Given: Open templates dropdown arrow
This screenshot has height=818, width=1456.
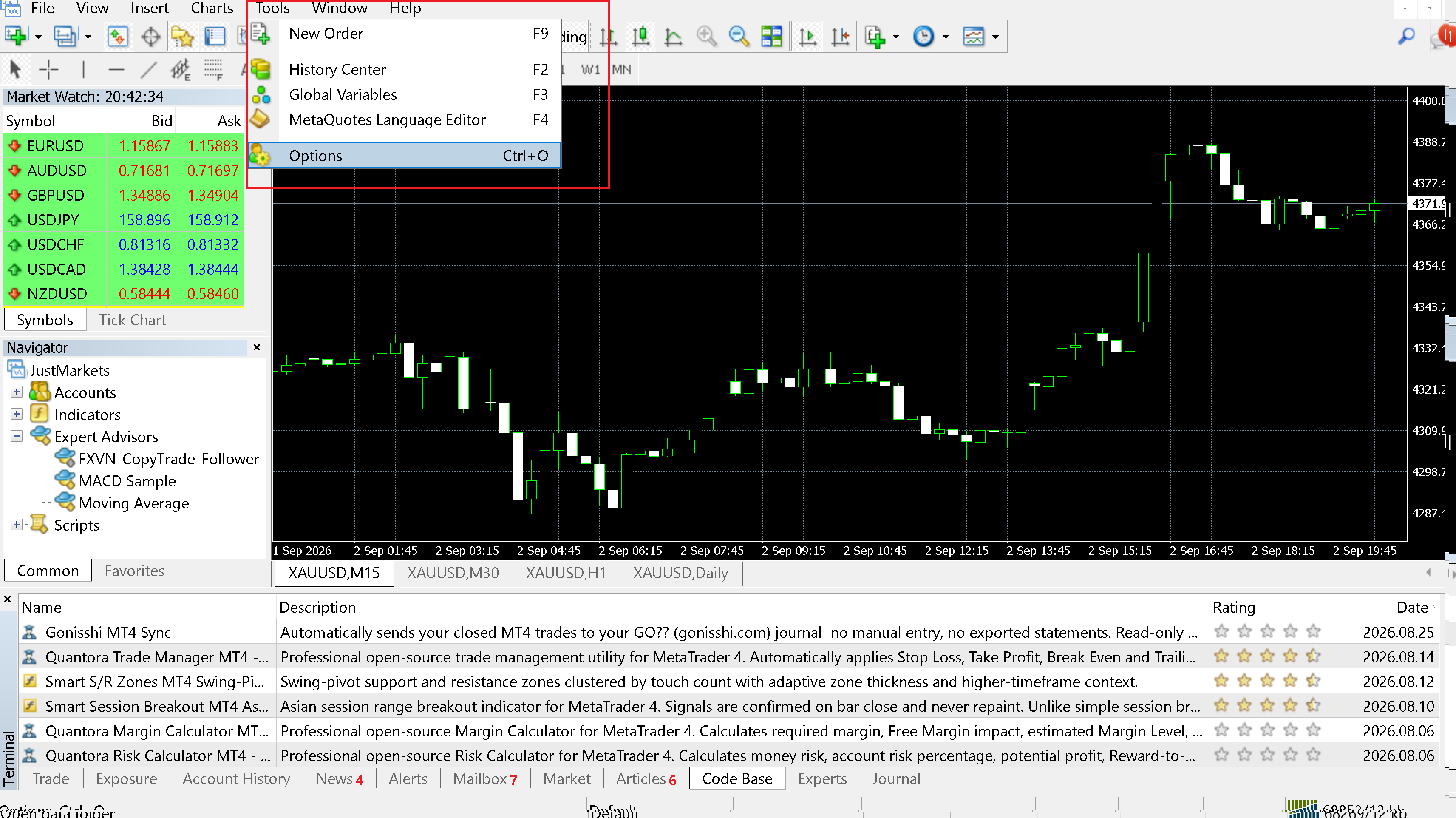Looking at the screenshot, I should (995, 37).
